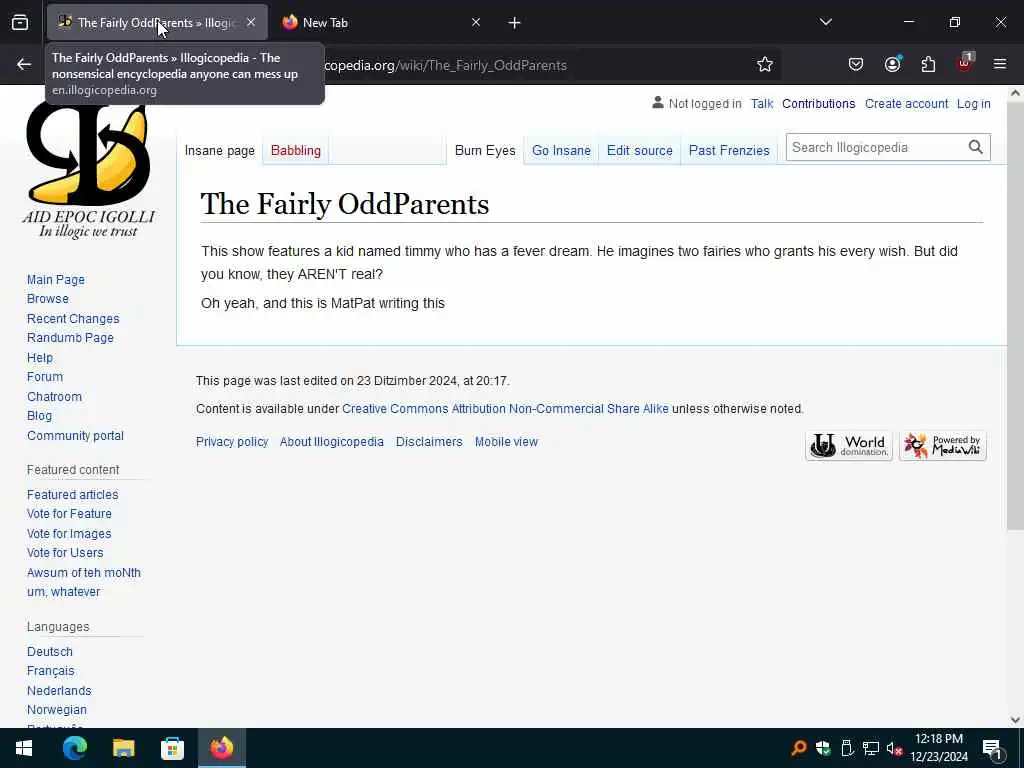Open the Windows Start menu

24,748
